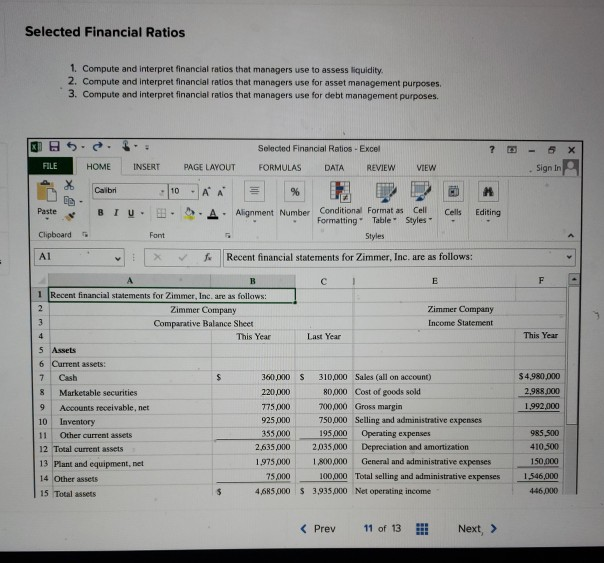Image resolution: width=604 pixels, height=563 pixels.
Task: Switch to the VIEW tab
Action: coord(426,168)
